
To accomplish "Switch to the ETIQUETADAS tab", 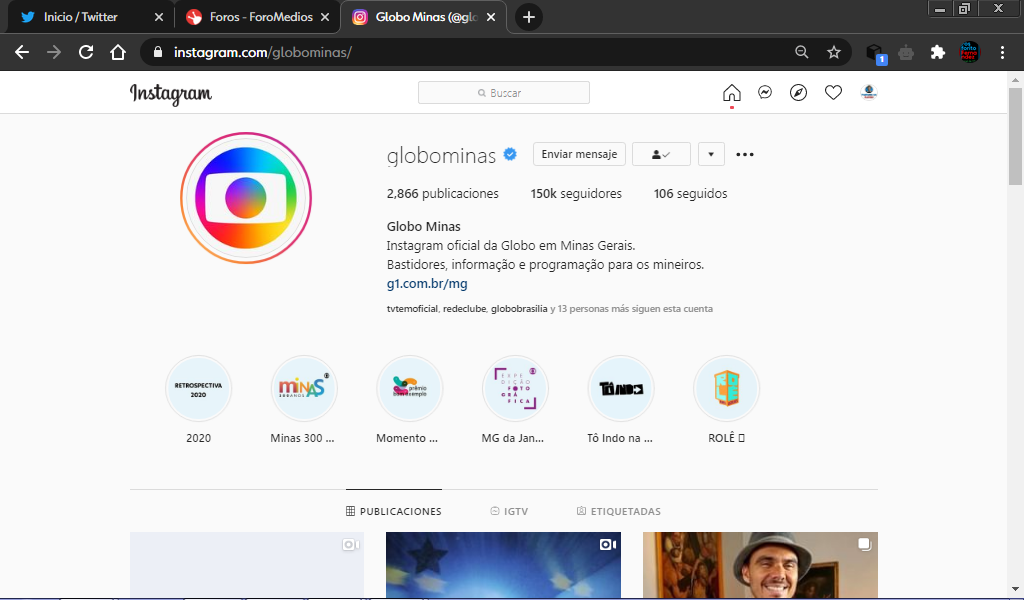I will [619, 511].
